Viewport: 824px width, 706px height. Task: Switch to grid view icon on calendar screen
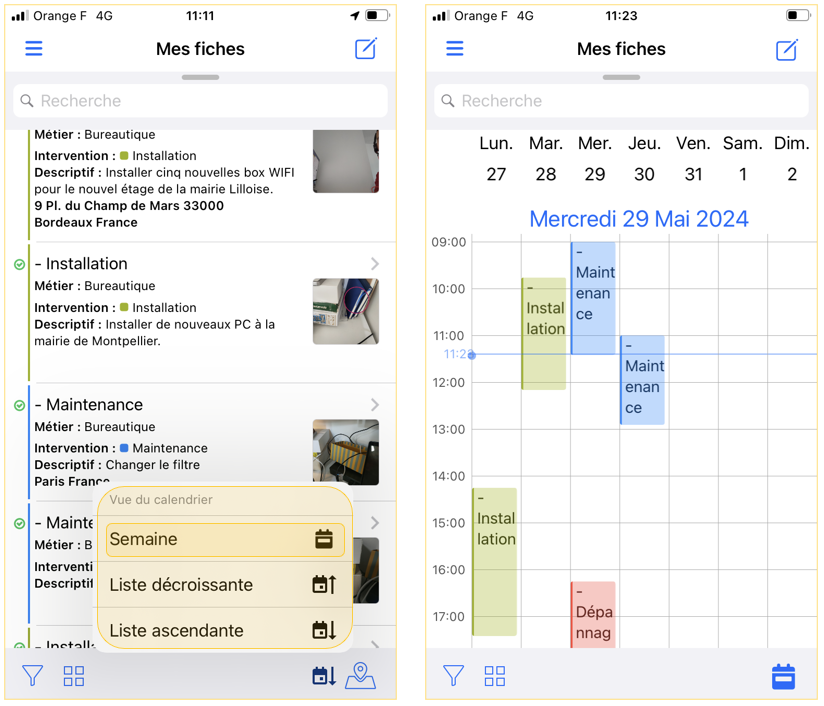495,677
